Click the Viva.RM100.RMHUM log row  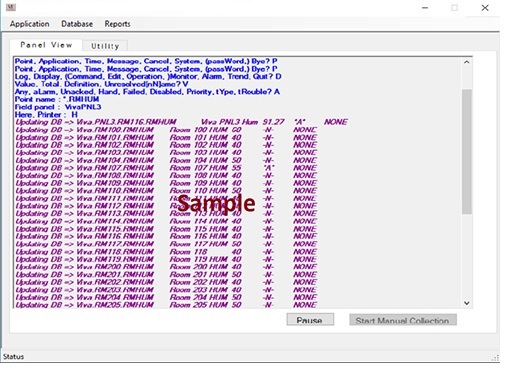[166, 130]
